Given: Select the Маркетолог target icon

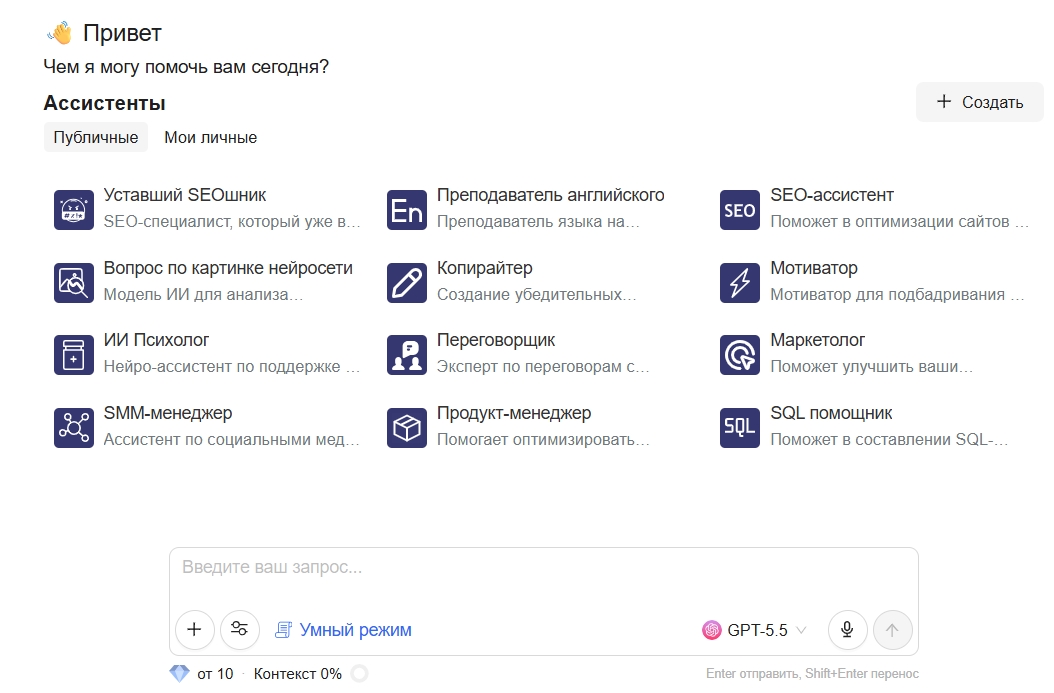Looking at the screenshot, I should tap(739, 355).
